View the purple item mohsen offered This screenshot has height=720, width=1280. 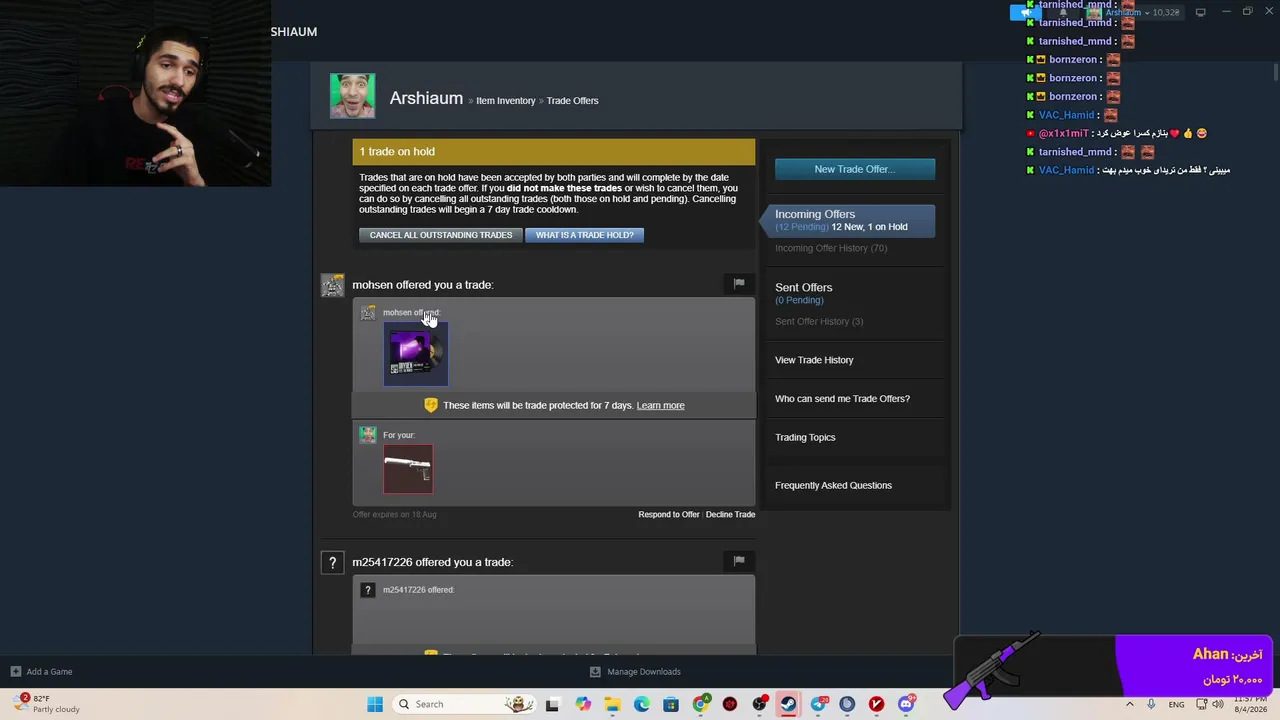[x=416, y=355]
